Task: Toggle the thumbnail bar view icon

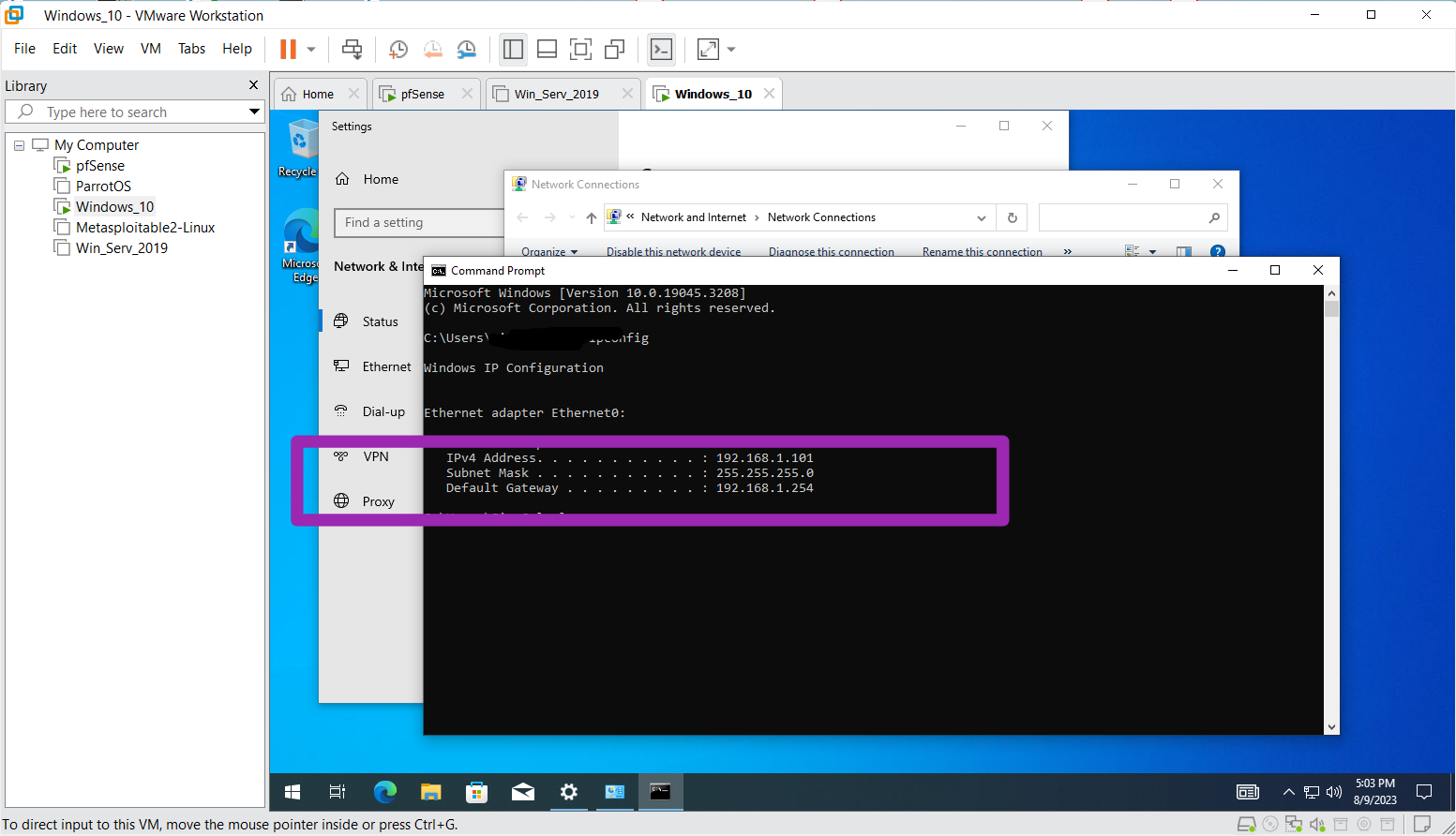Action: pyautogui.click(x=547, y=49)
